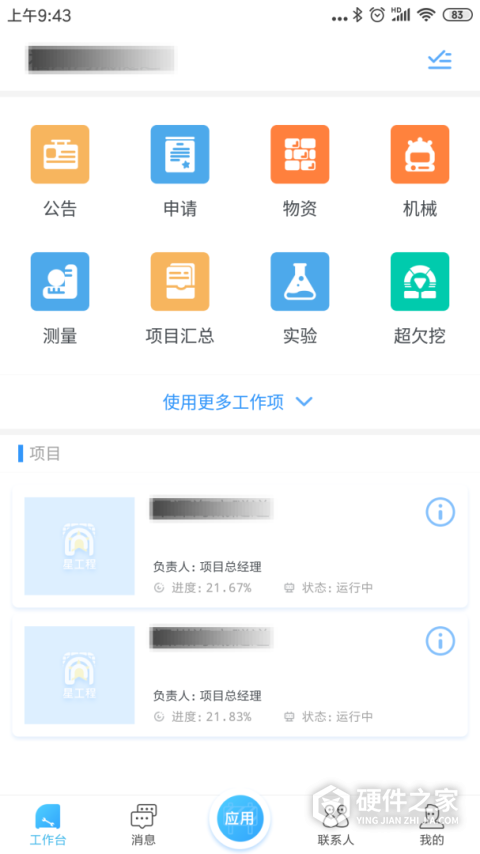Tap the 项目 section heading

coord(45,453)
